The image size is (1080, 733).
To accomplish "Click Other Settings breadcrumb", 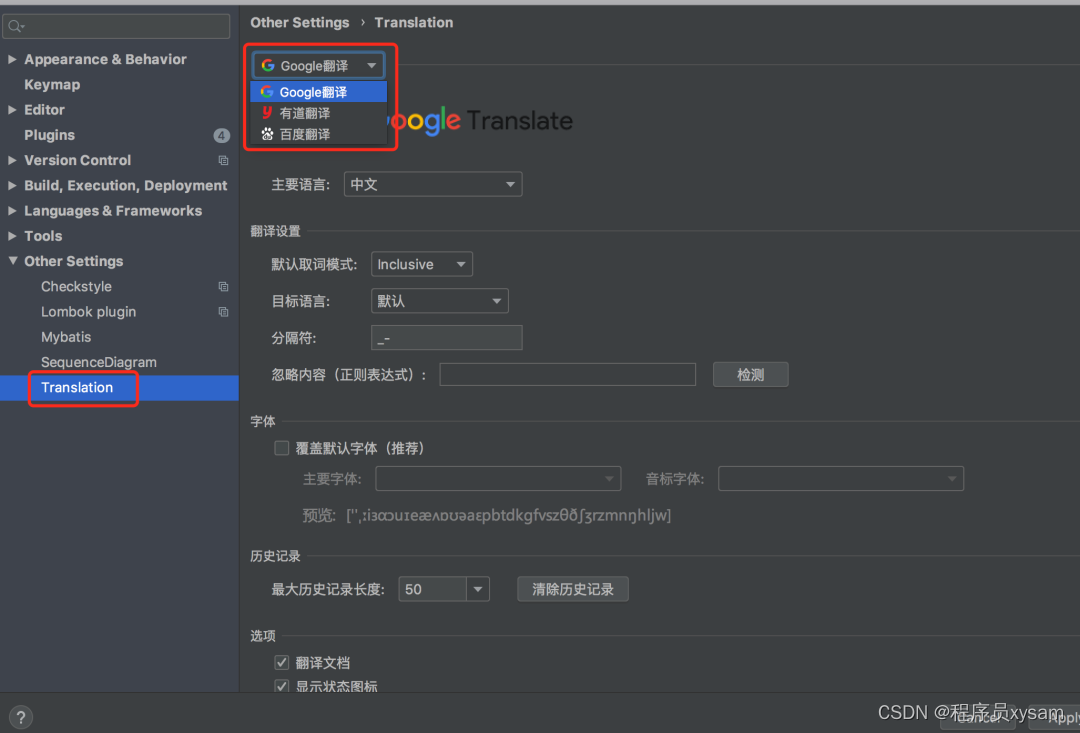I will (300, 23).
